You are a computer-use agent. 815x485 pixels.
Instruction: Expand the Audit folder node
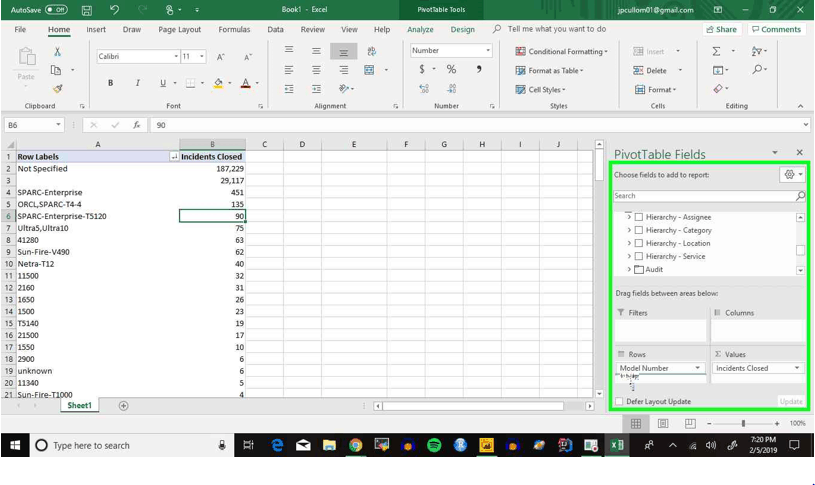point(629,269)
